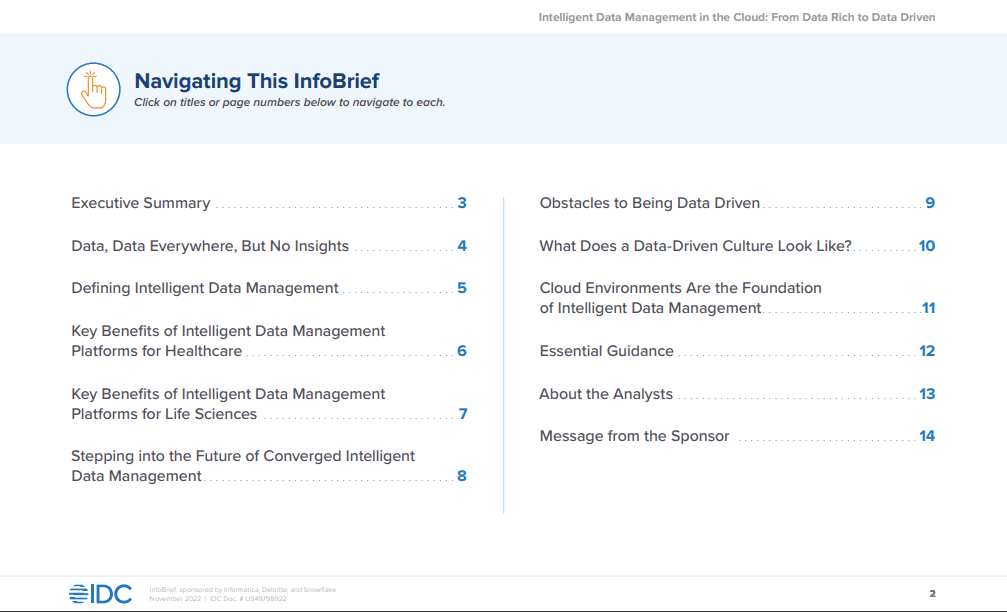Jump to About the Analysts
The width and height of the screenshot is (1007, 612).
point(606,394)
